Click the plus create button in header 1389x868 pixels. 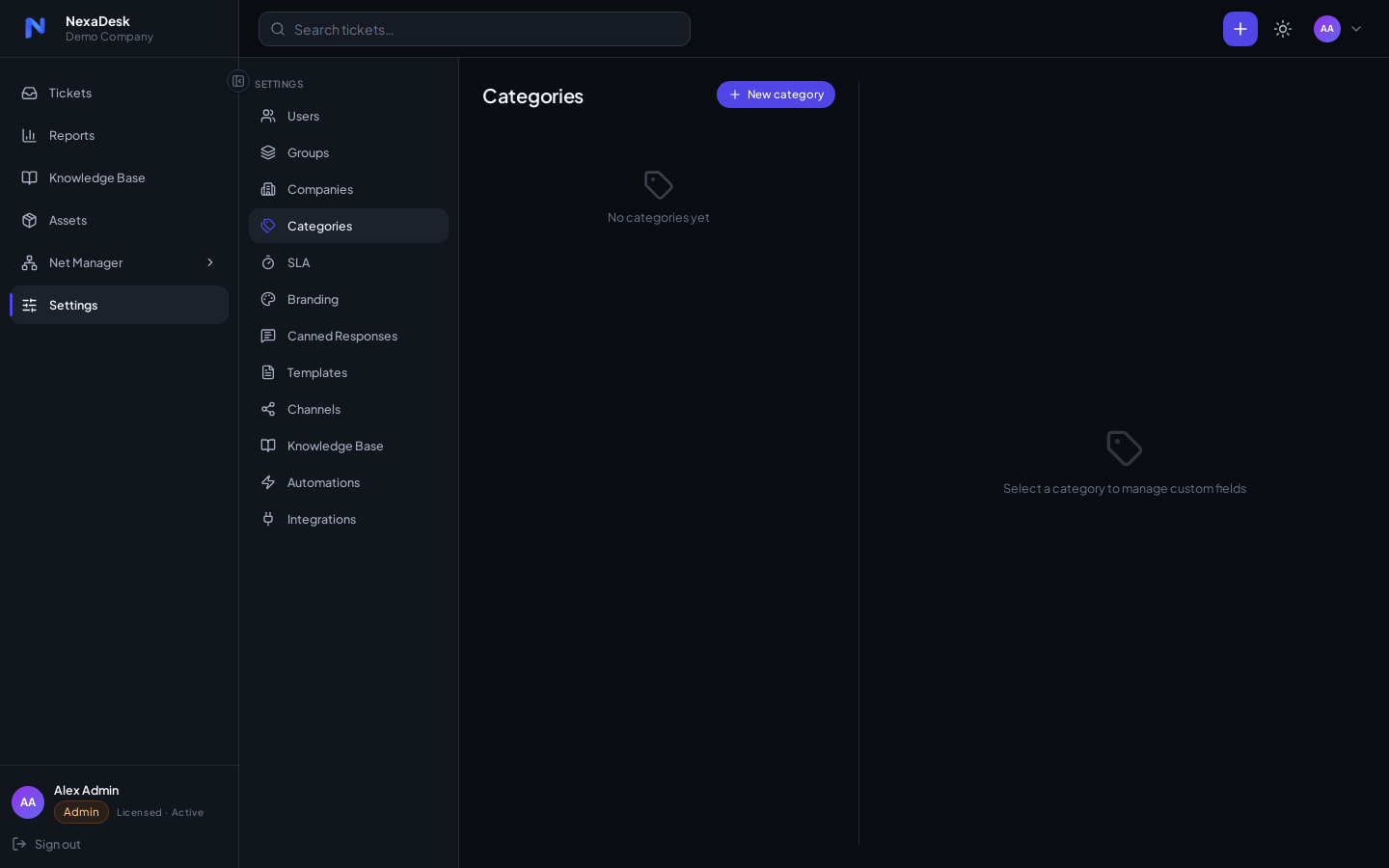[1240, 29]
